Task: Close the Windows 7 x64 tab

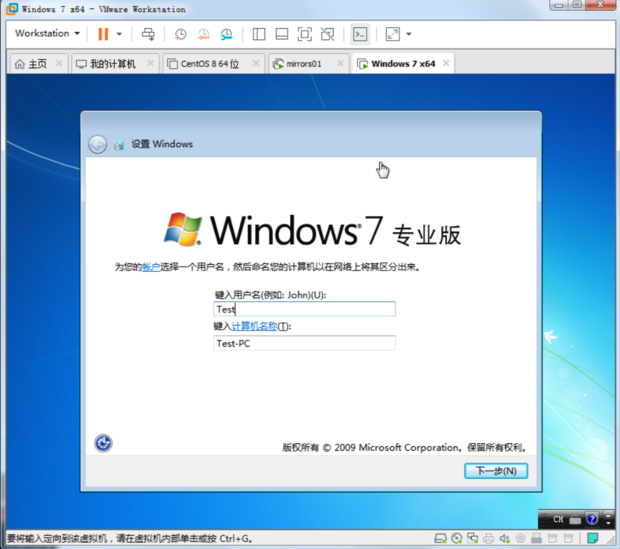Action: click(446, 63)
